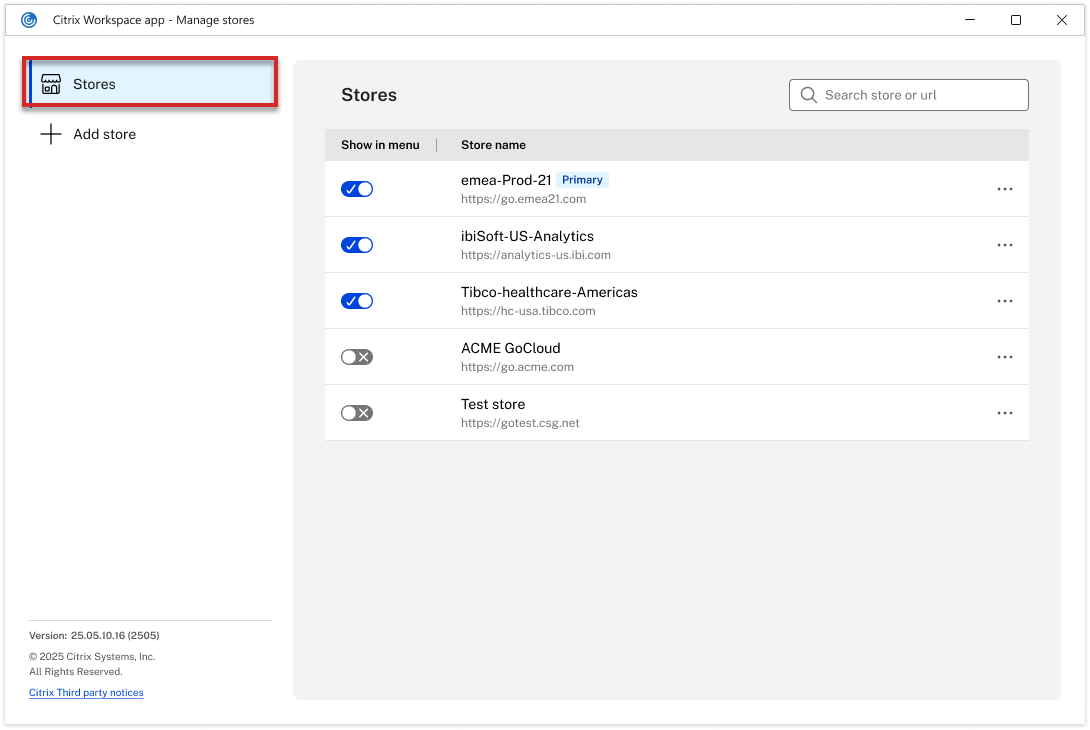
Task: Click the https://hc-usa.tibco.com URL
Action: [x=528, y=311]
